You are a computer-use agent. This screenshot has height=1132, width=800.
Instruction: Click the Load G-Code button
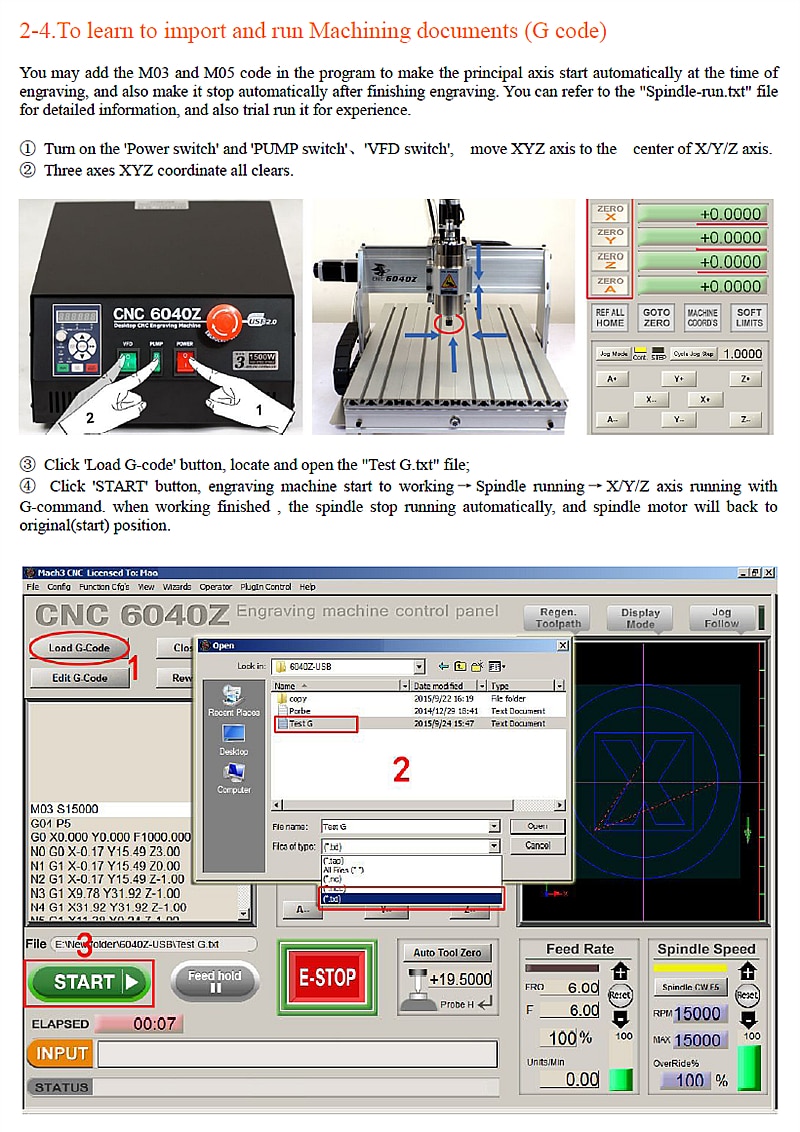(x=79, y=648)
